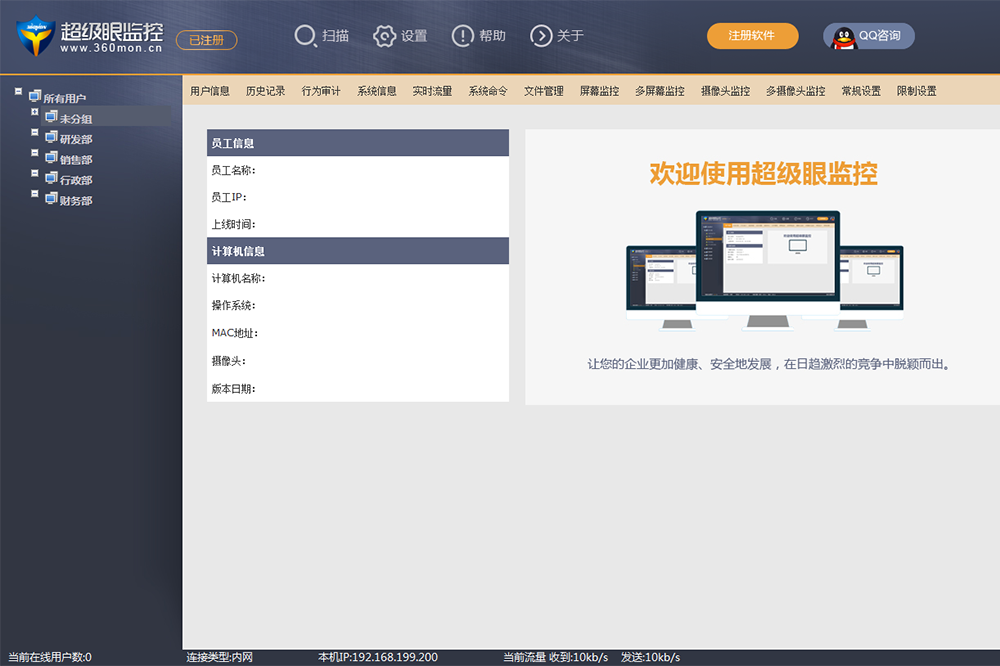Expand the 未分组 group node
Viewport: 1000px width, 666px height.
pyautogui.click(x=35, y=112)
